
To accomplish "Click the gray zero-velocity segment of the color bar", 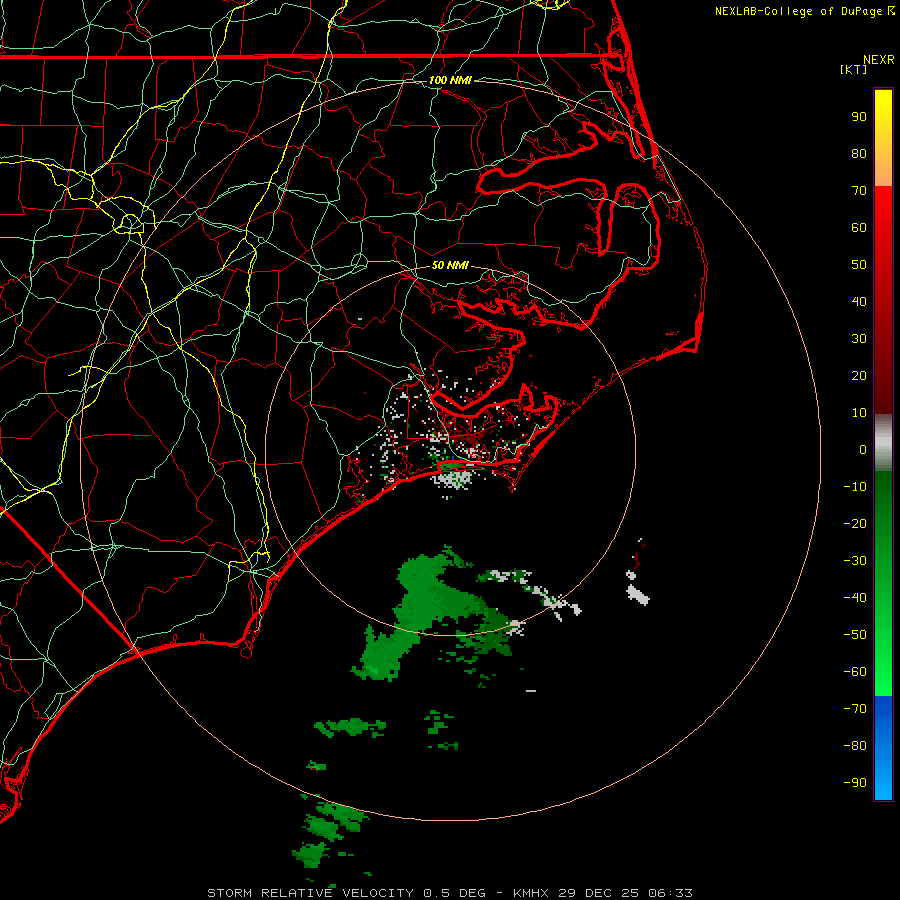I will click(883, 443).
